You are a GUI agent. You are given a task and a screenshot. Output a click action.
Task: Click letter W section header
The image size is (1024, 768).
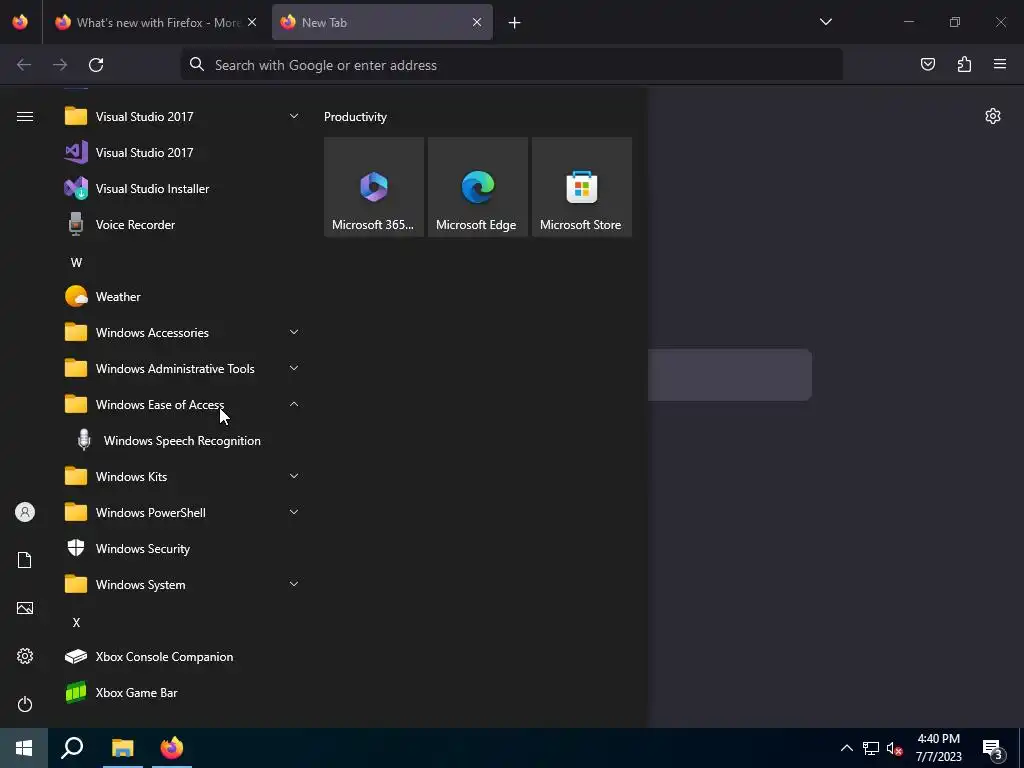[x=76, y=263]
